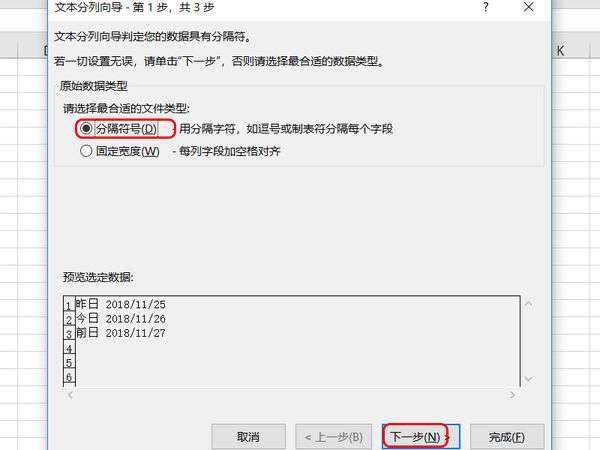Click the preview pane scroll-down arrow
Viewport: 600px width, 450px height.
pyautogui.click(x=529, y=379)
